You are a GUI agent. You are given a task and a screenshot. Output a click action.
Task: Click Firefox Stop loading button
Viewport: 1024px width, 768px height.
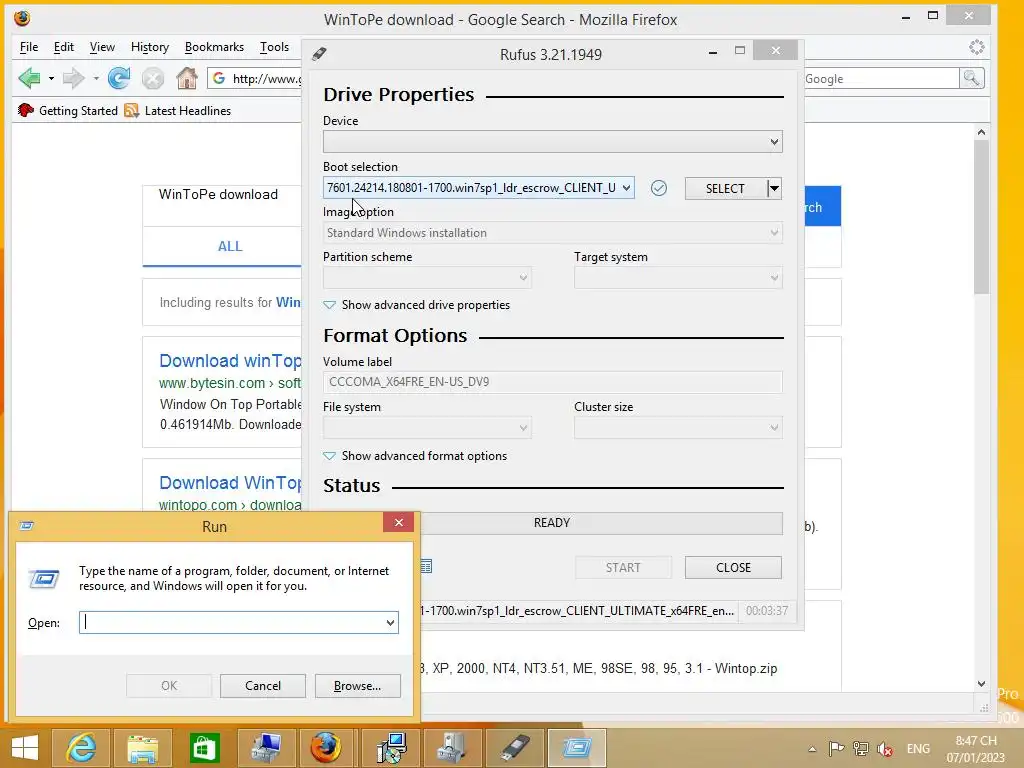[x=153, y=78]
